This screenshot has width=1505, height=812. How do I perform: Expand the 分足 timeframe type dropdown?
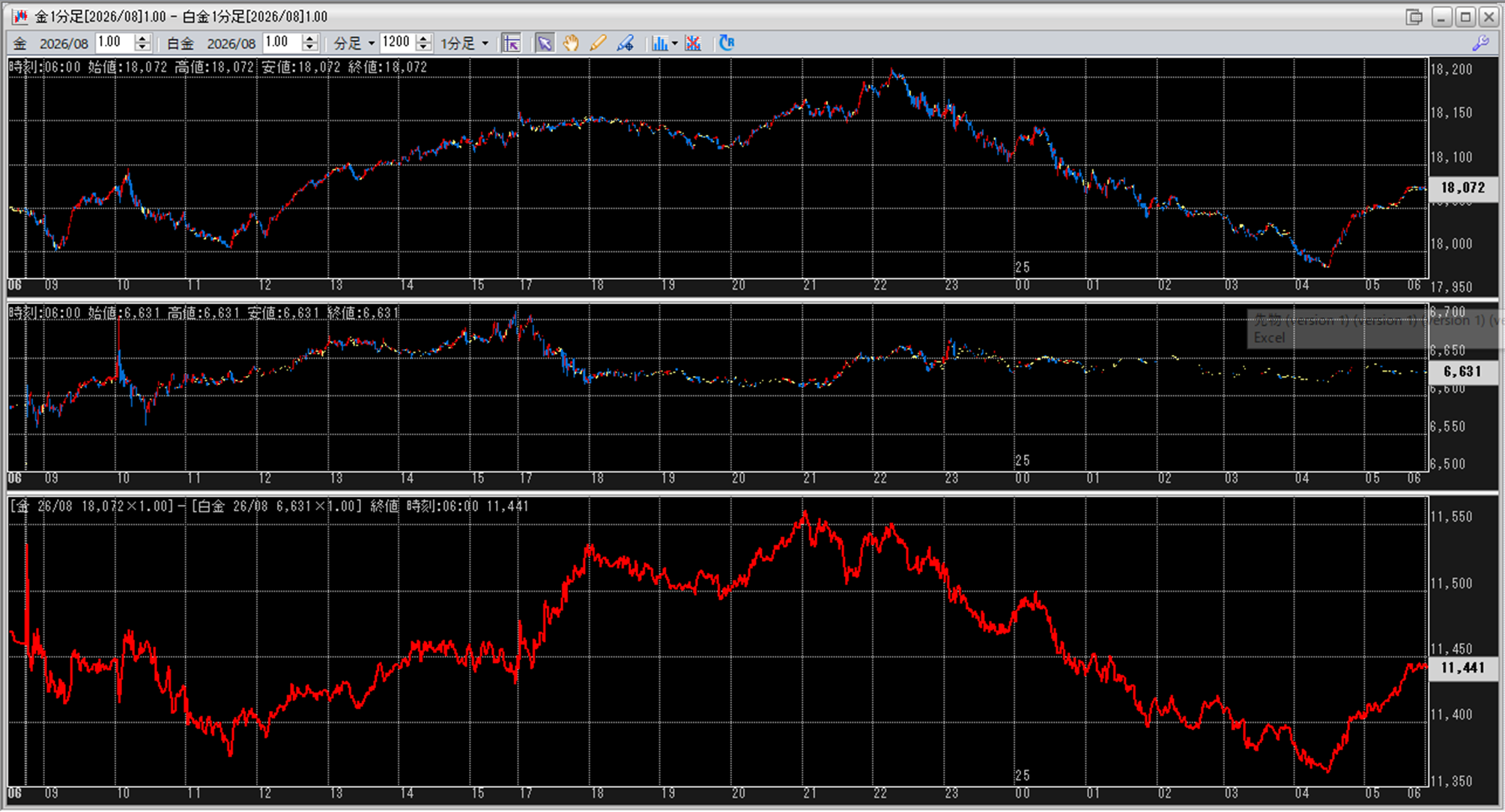[371, 43]
